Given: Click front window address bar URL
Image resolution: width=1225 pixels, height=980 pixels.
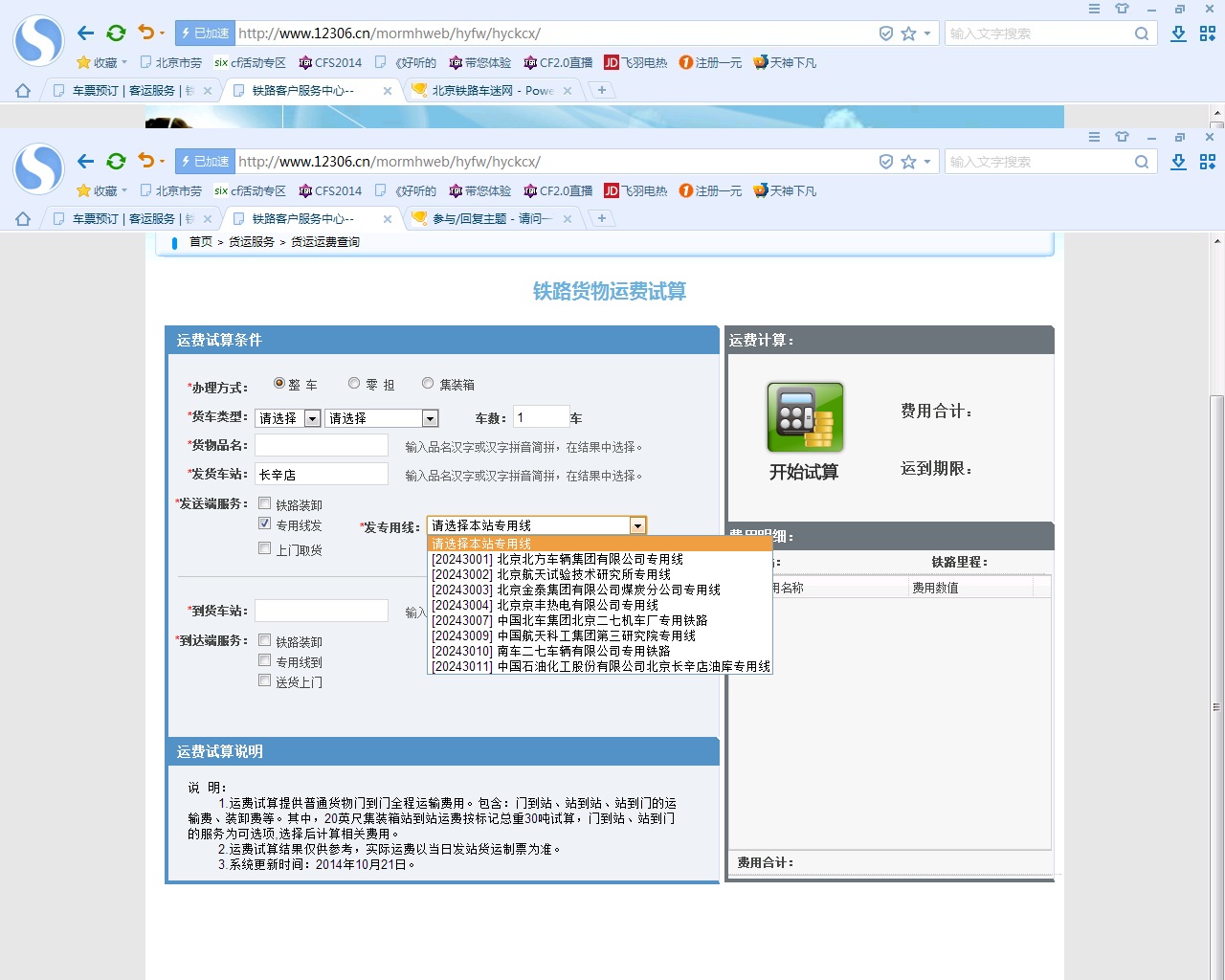Looking at the screenshot, I should [x=390, y=162].
